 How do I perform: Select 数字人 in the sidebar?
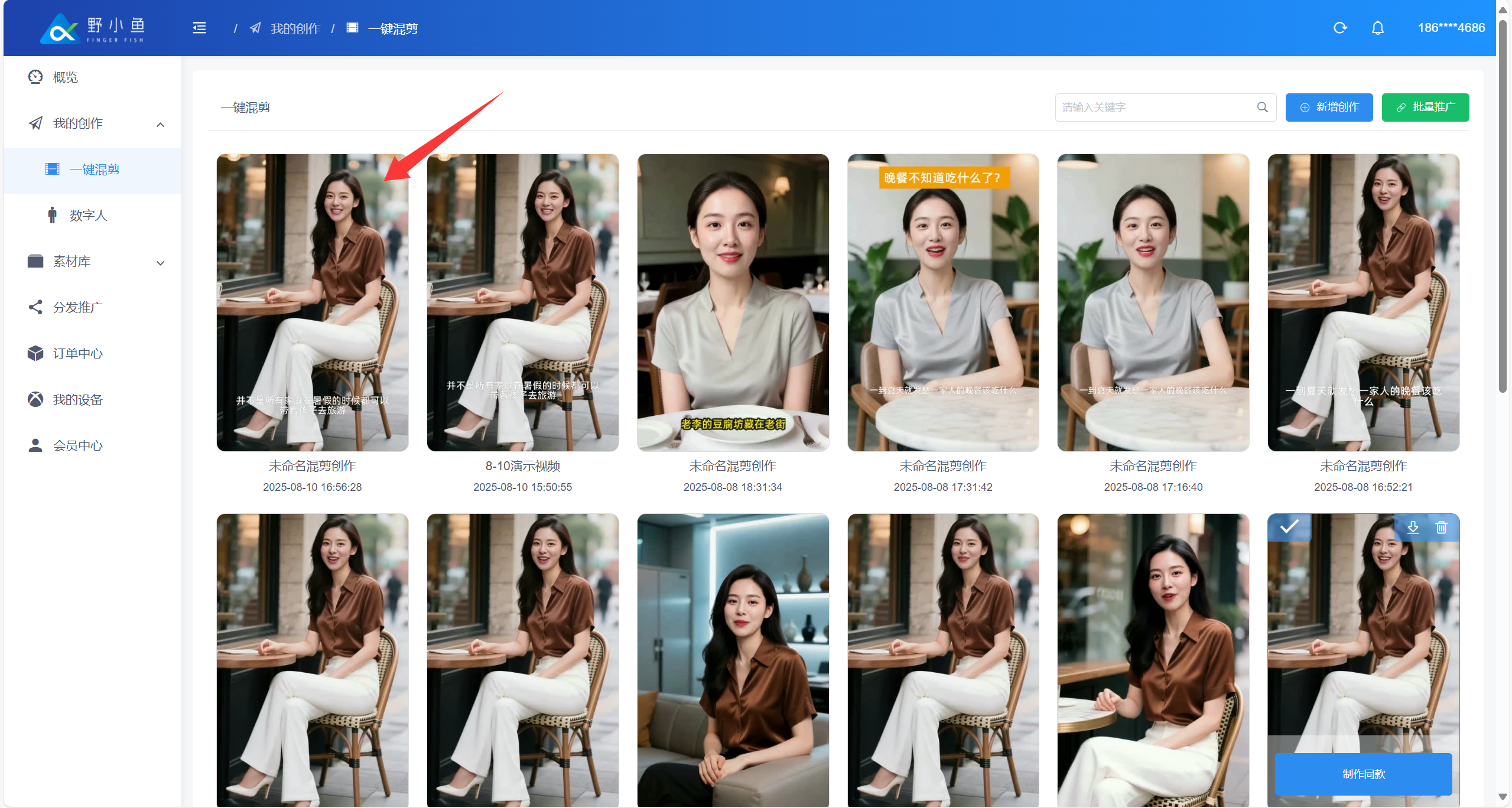click(x=89, y=216)
